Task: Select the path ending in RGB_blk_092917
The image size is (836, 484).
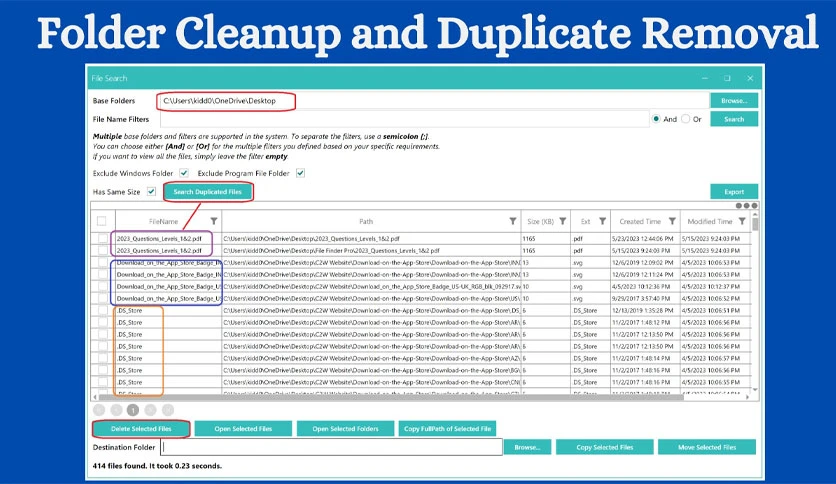Action: coord(372,286)
